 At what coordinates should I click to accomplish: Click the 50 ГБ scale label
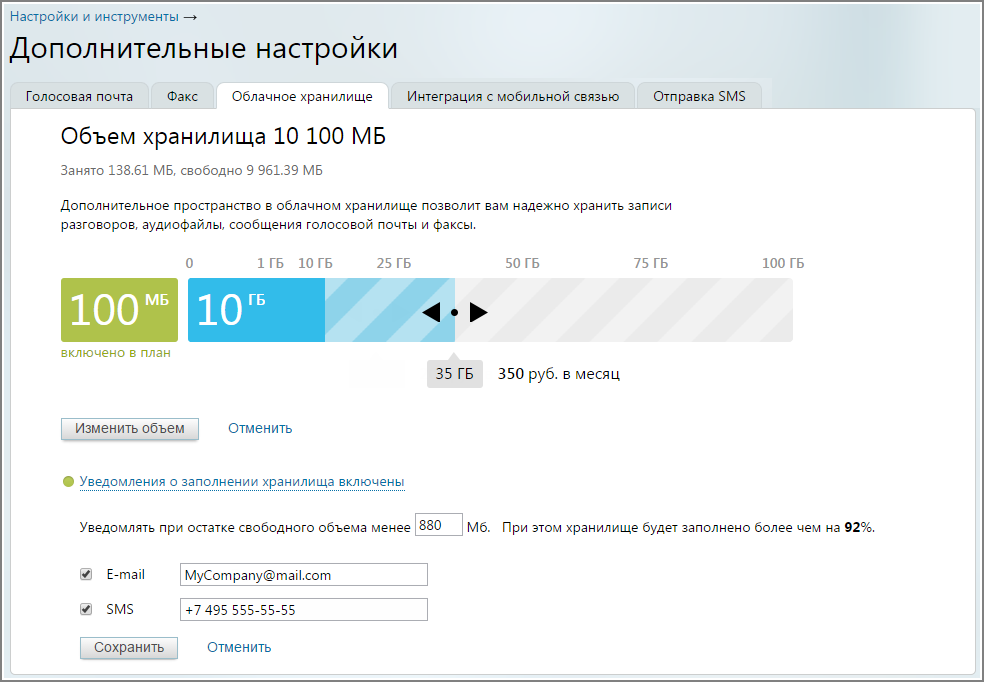pyautogui.click(x=522, y=264)
